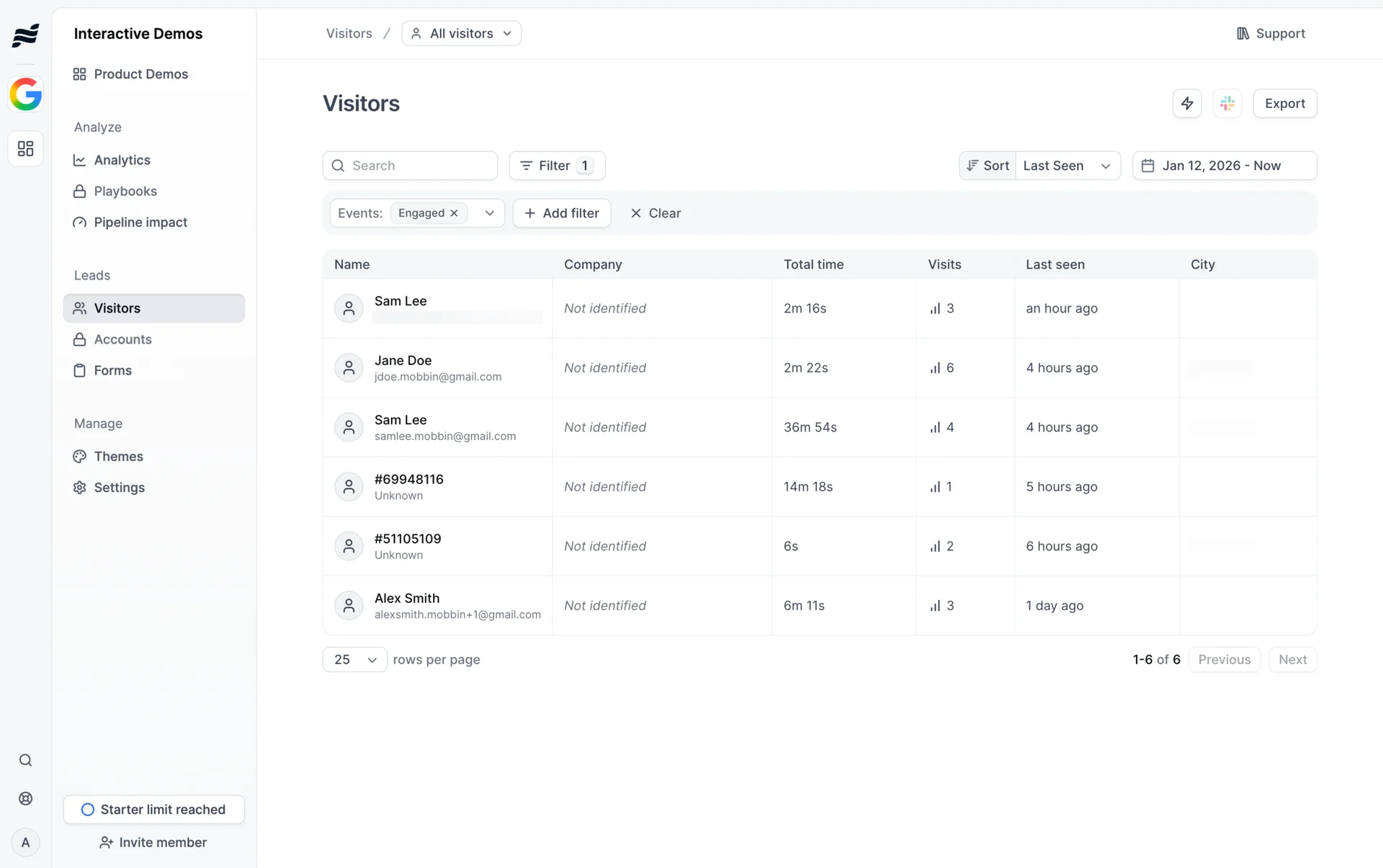Click the Google workspace logo
The image size is (1383, 868).
(26, 94)
